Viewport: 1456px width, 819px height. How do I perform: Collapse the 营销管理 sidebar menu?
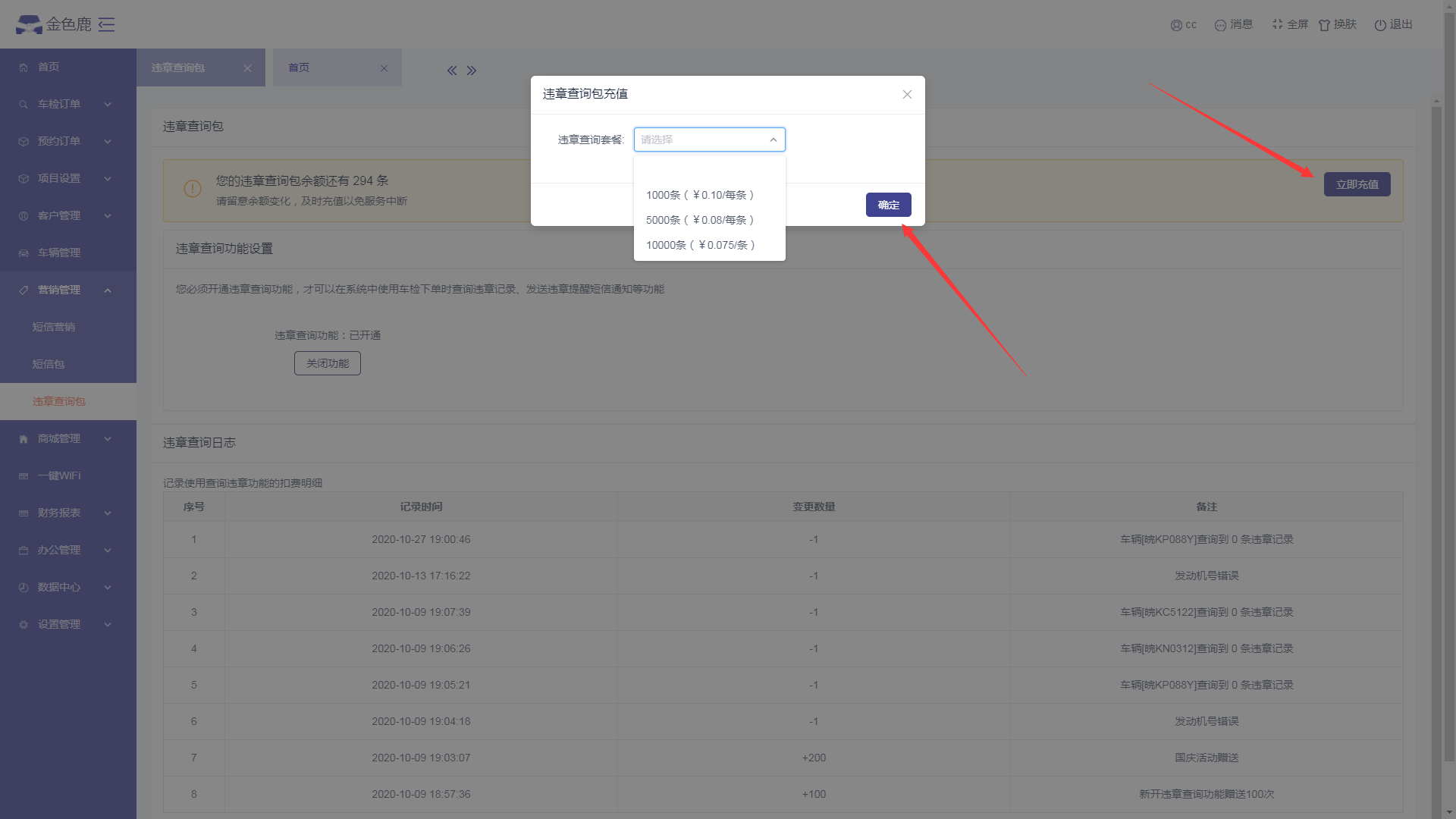tap(68, 290)
